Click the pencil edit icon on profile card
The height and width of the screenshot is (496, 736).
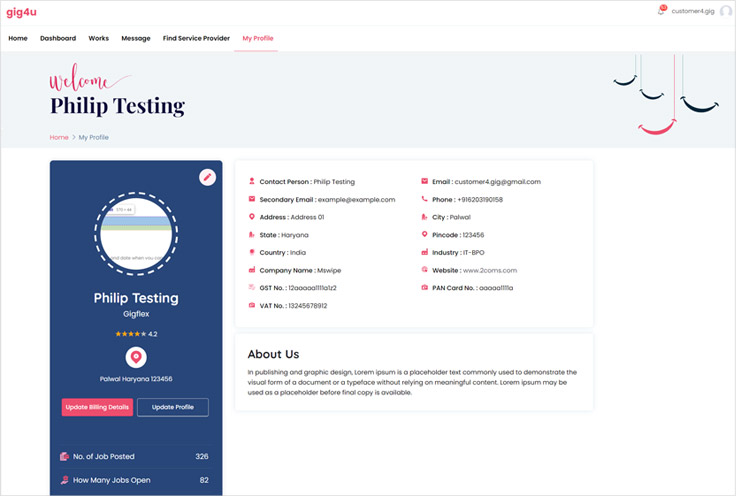[x=207, y=177]
